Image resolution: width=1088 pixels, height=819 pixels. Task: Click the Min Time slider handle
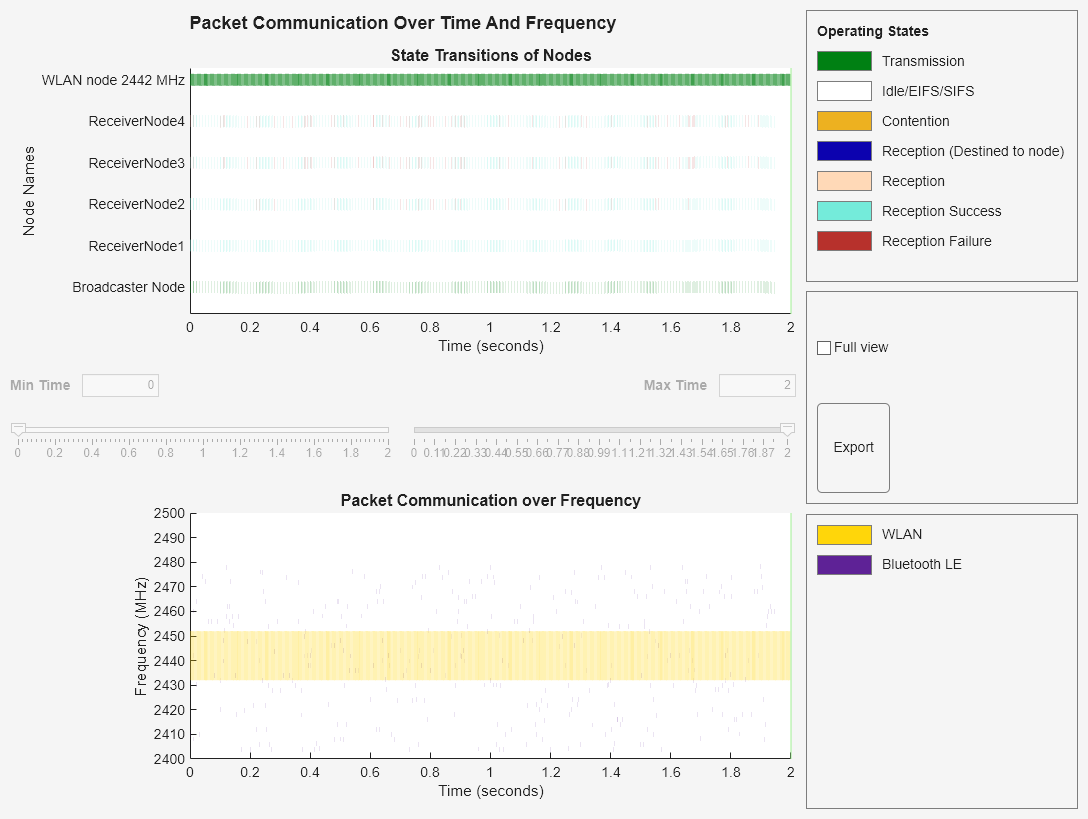point(16,428)
